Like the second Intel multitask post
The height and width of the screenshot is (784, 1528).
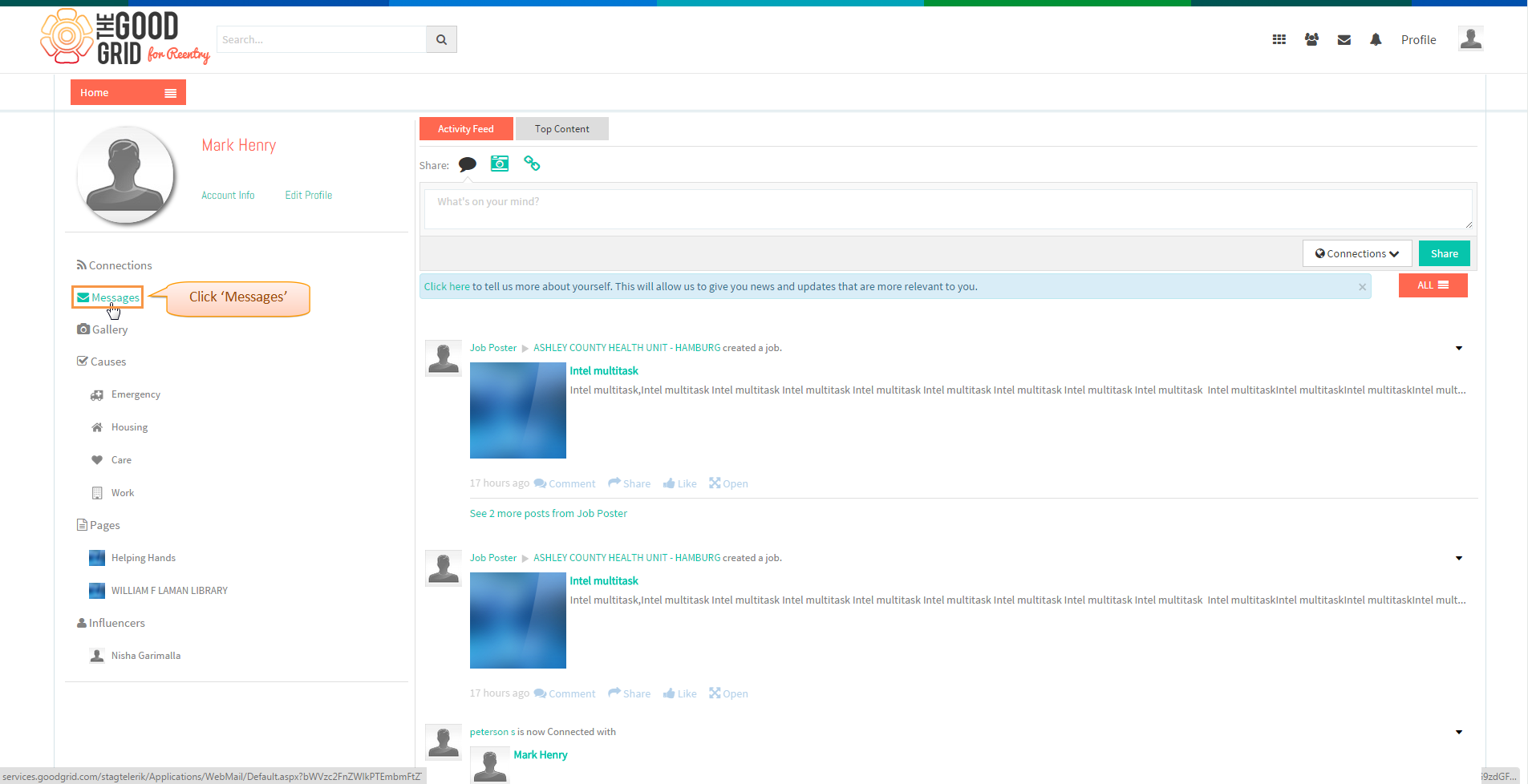(x=680, y=693)
